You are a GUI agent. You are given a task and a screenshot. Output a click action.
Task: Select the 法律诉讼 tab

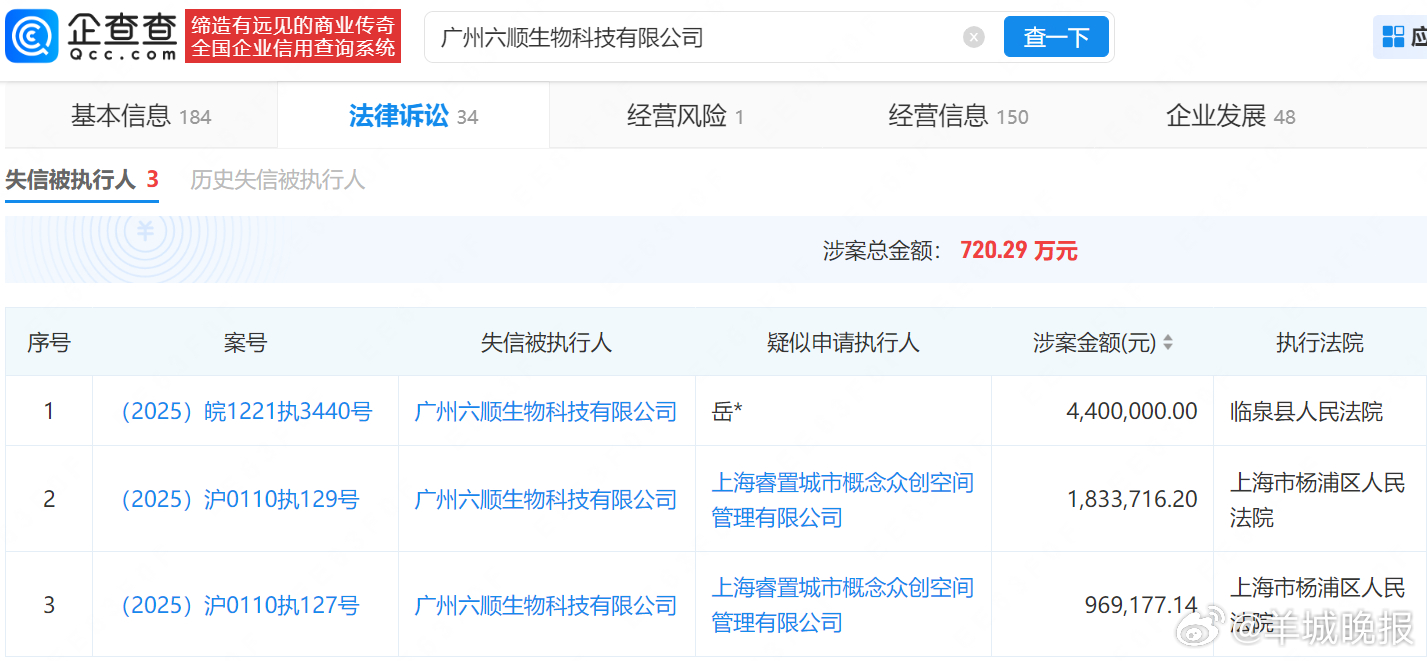pos(412,115)
